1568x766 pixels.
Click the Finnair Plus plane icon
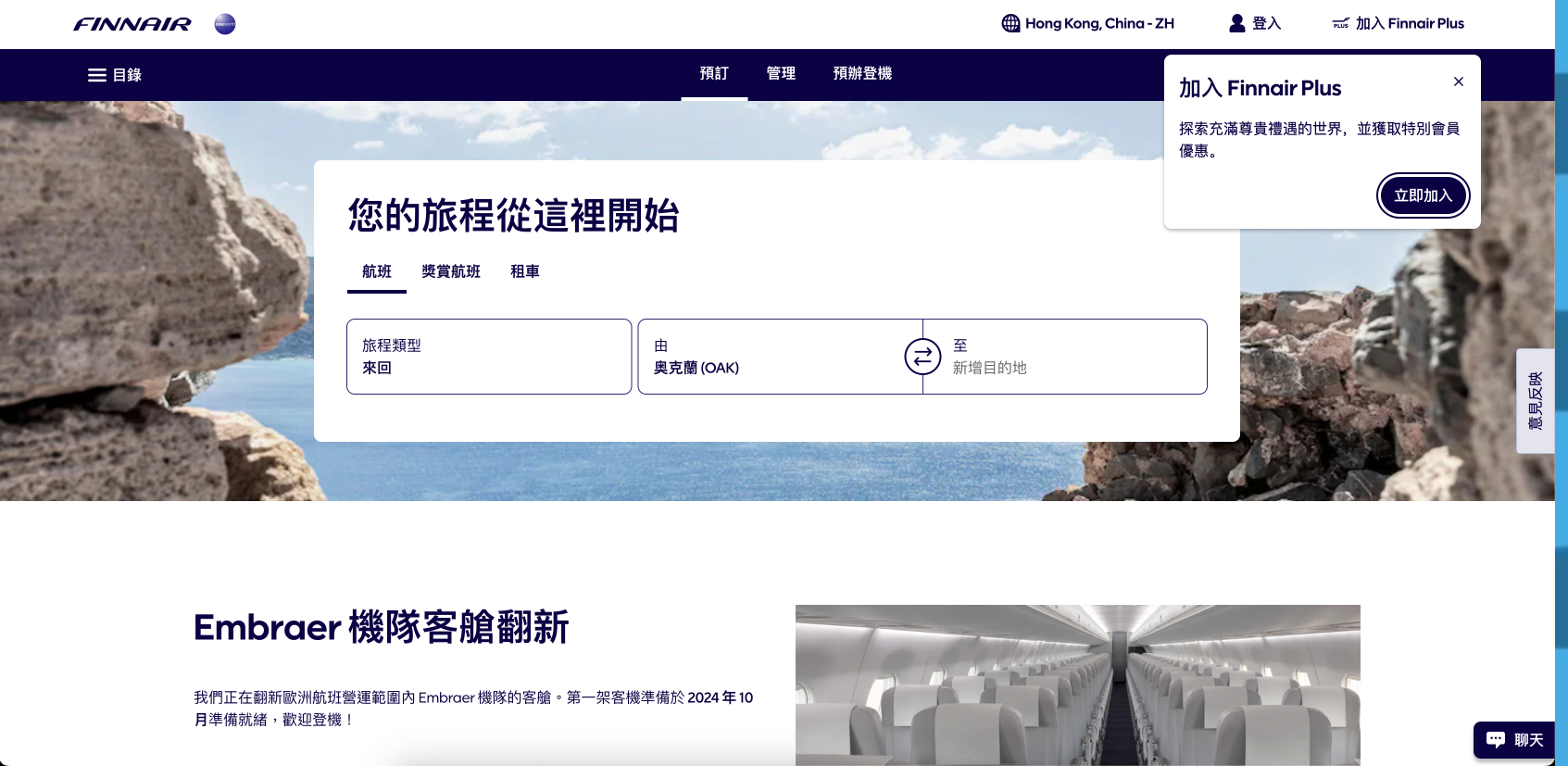click(x=1340, y=23)
